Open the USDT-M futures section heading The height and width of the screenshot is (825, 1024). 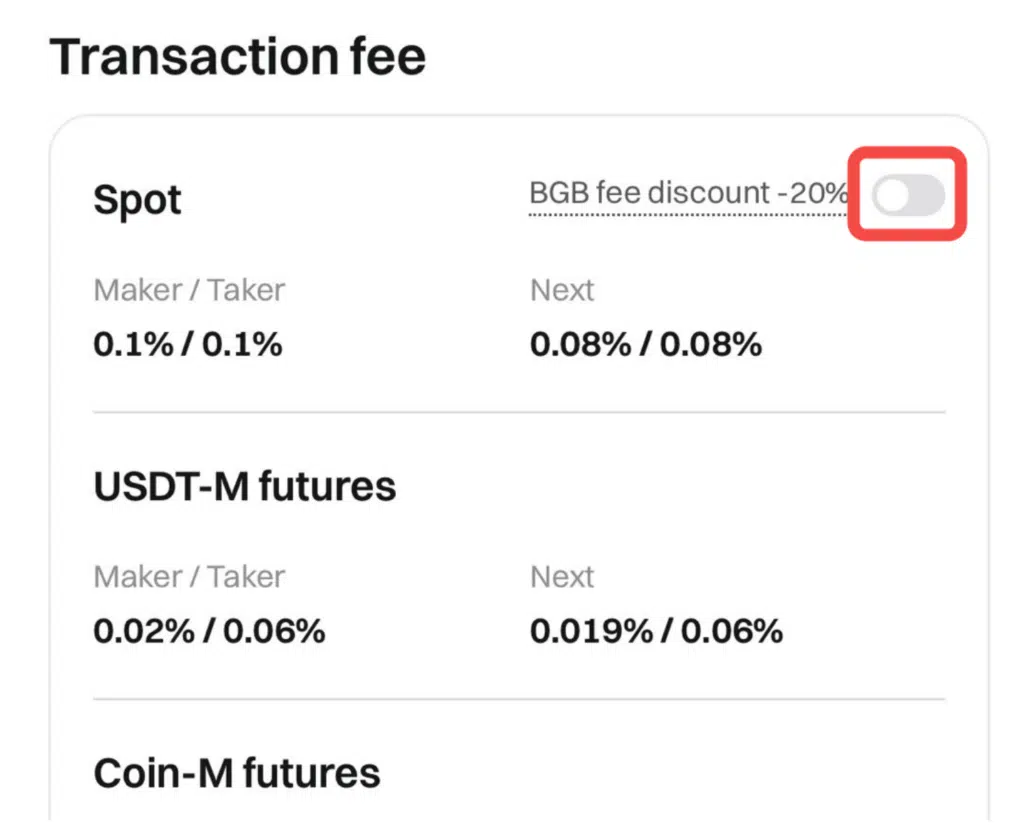point(245,487)
